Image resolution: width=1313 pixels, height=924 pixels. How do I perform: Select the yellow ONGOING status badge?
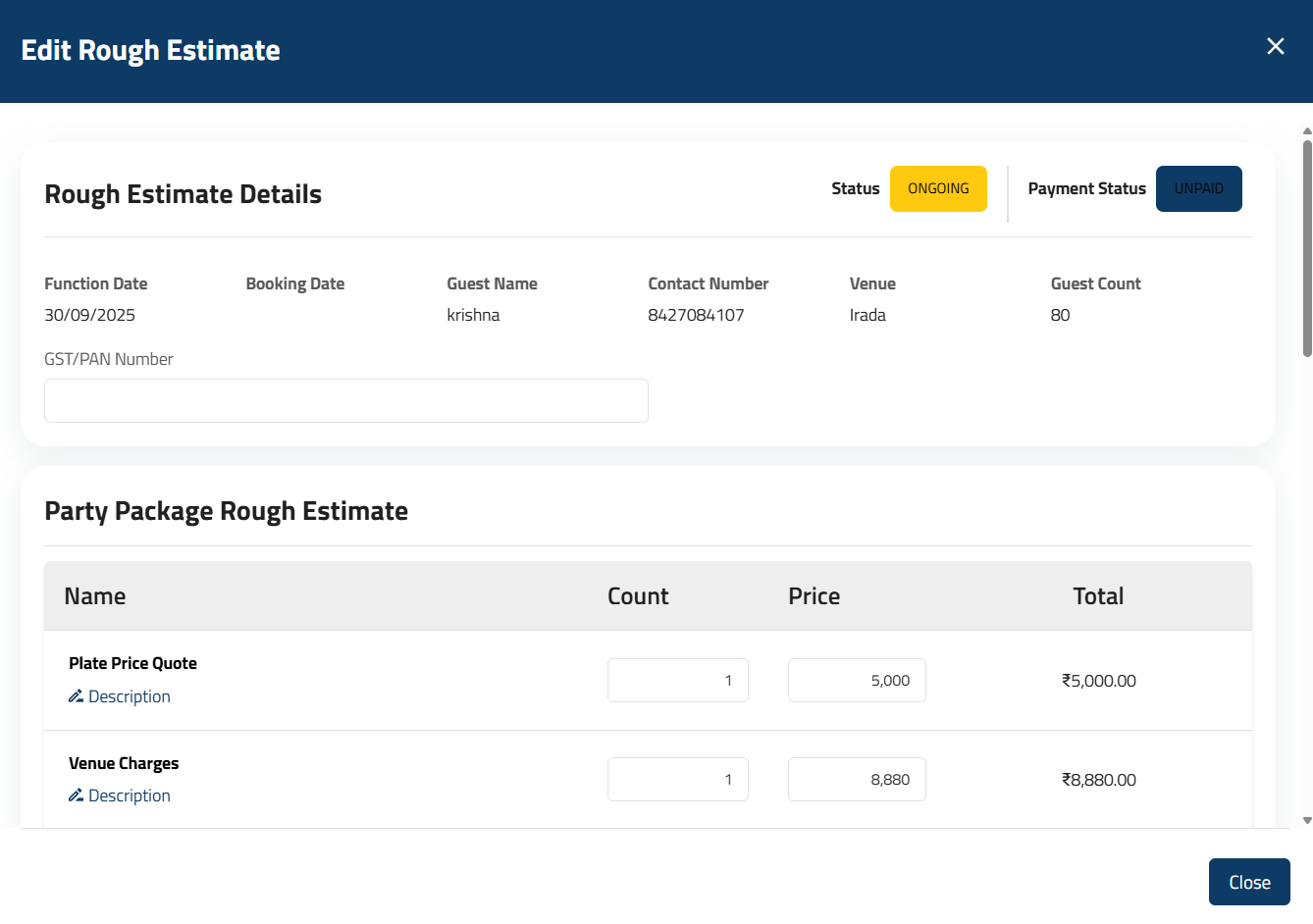[938, 188]
